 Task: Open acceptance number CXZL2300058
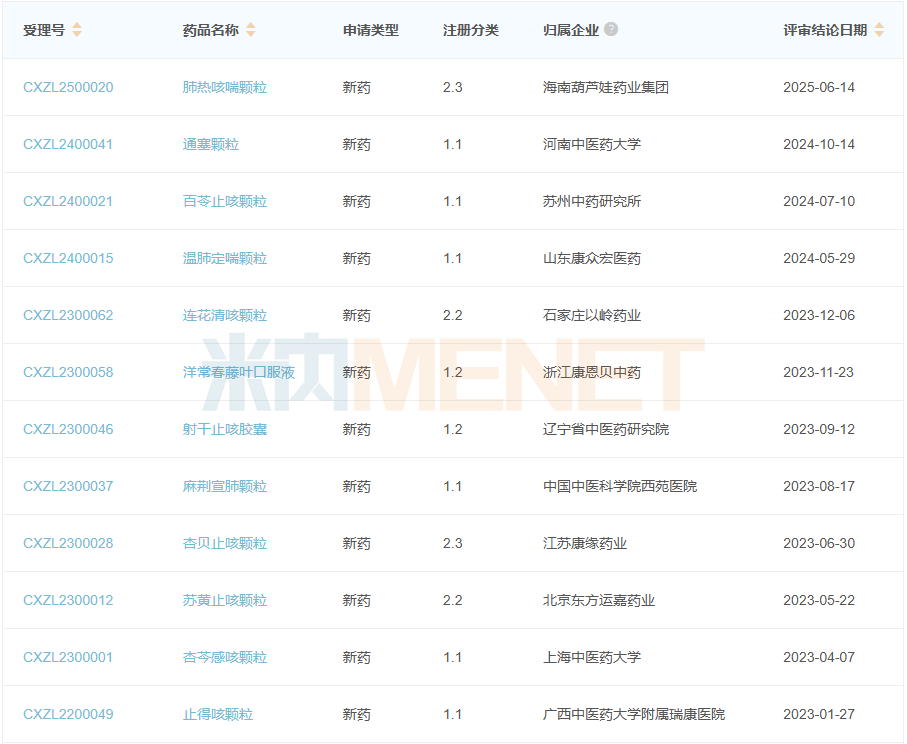pyautogui.click(x=68, y=372)
